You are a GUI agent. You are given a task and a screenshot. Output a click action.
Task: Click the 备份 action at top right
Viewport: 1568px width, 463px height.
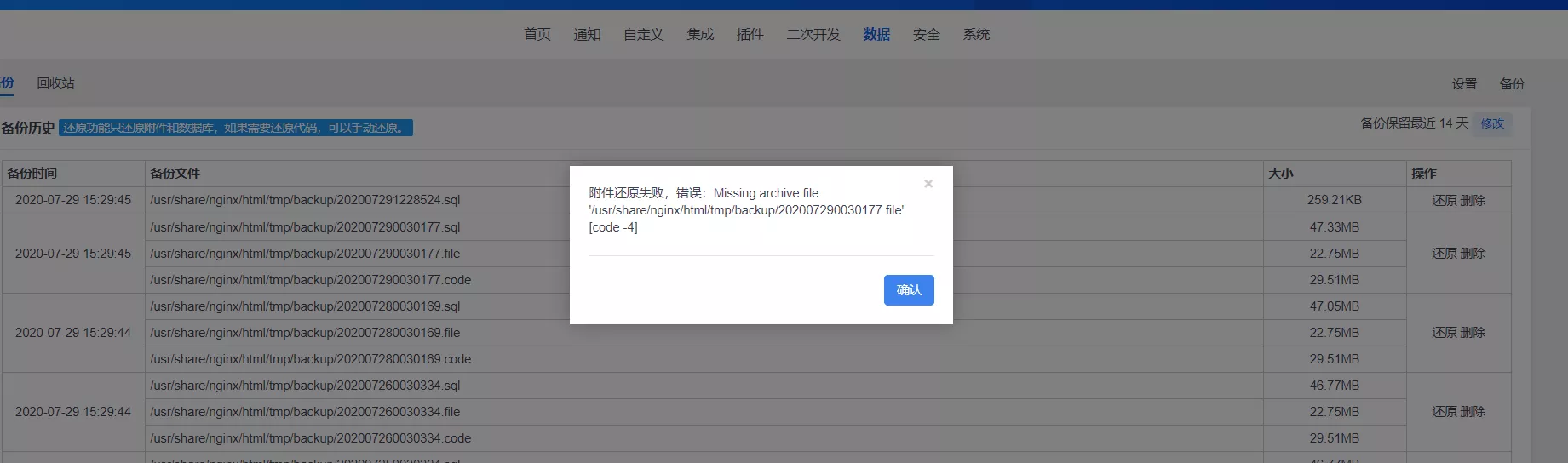1513,83
